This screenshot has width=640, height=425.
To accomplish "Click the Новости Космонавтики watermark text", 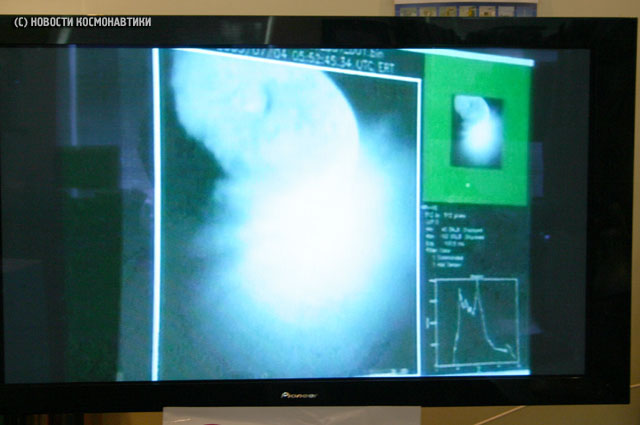I will point(82,21).
